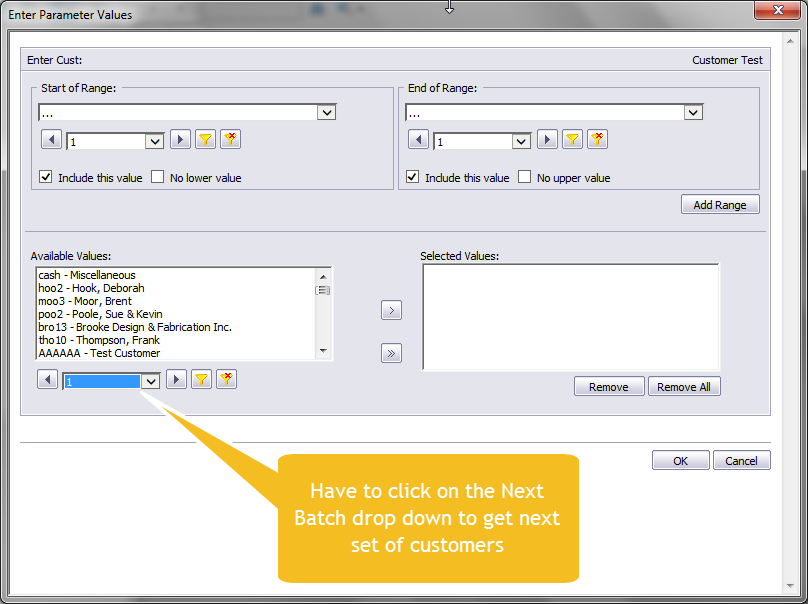Click the filter icon under Start of Range

[x=205, y=141]
